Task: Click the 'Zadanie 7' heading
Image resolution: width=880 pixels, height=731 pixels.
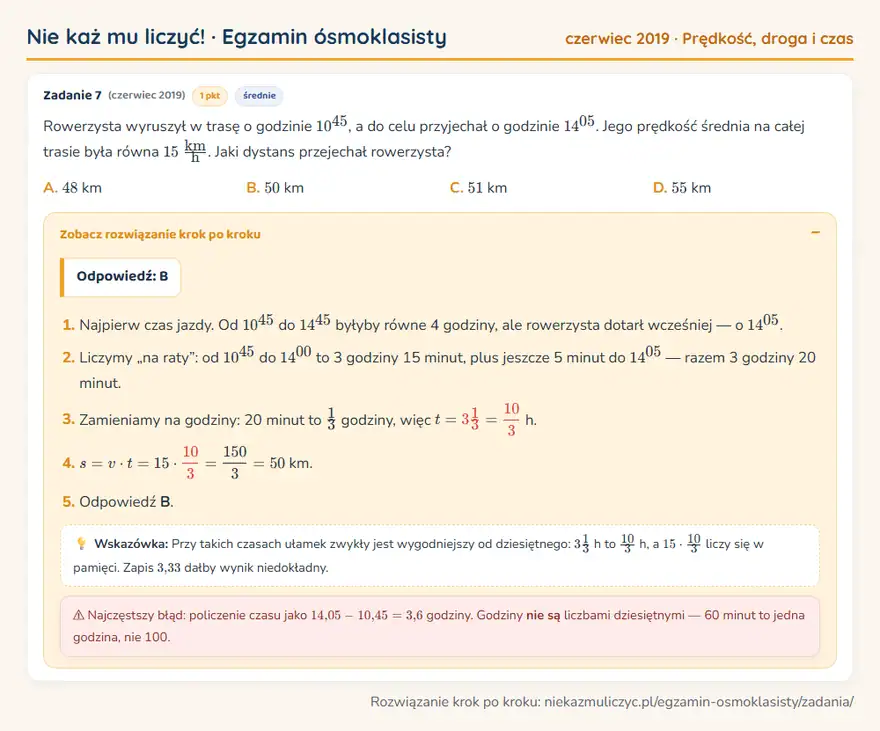Action: click(x=72, y=95)
